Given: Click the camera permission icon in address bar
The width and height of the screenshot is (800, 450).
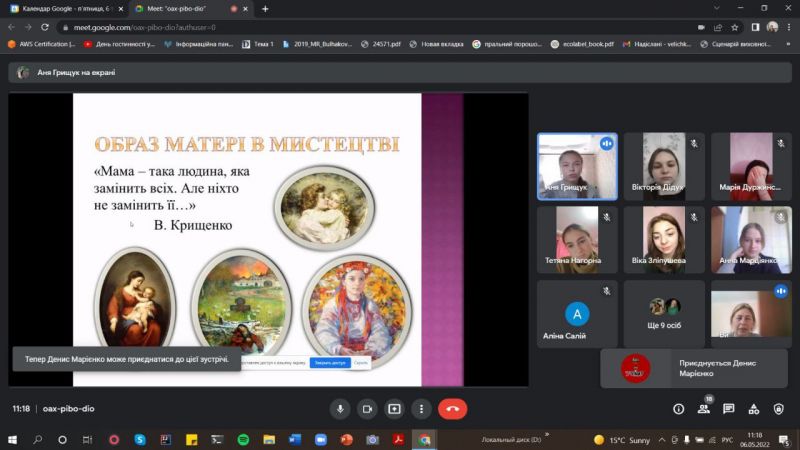Looking at the screenshot, I should pos(701,28).
